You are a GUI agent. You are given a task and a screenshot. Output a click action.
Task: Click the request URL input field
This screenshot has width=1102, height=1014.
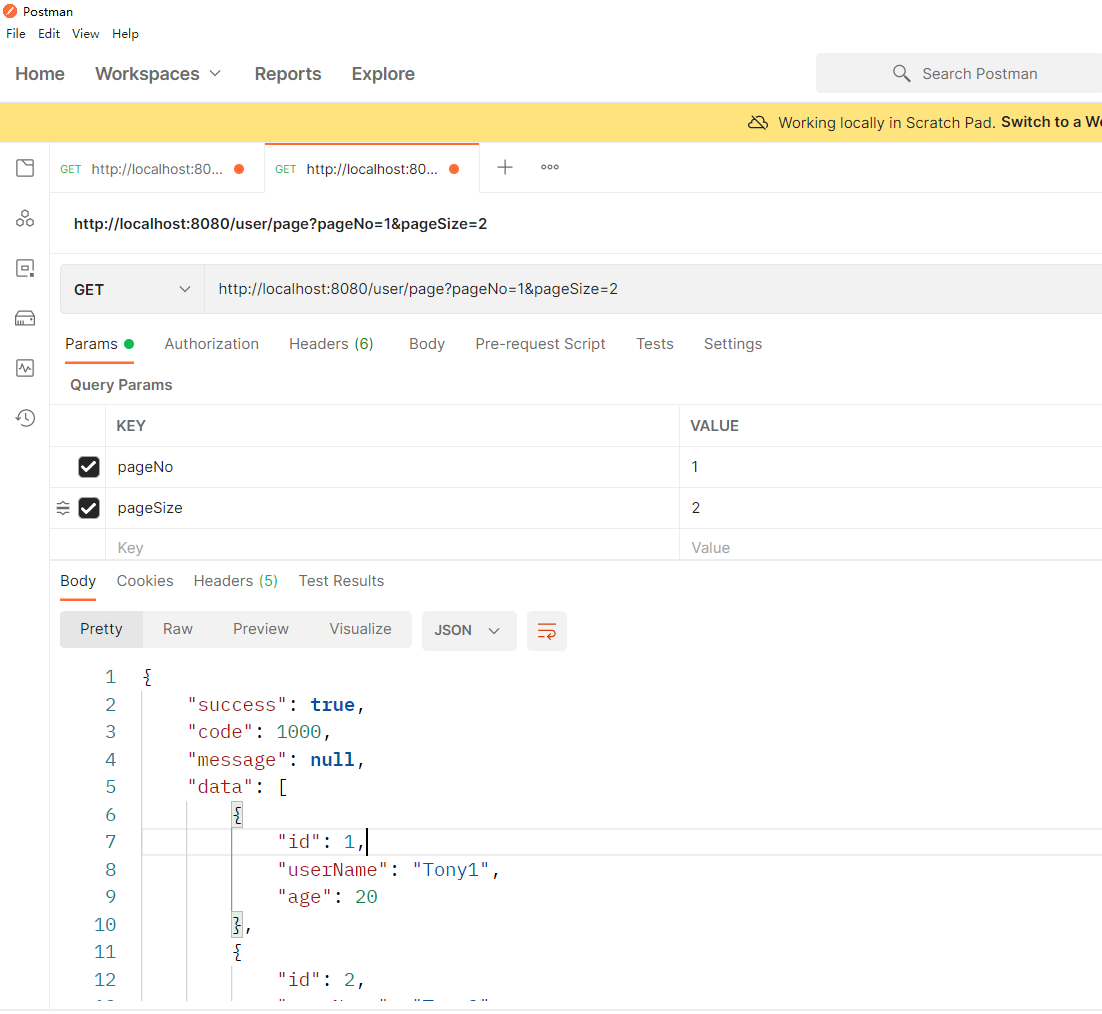[x=653, y=290]
